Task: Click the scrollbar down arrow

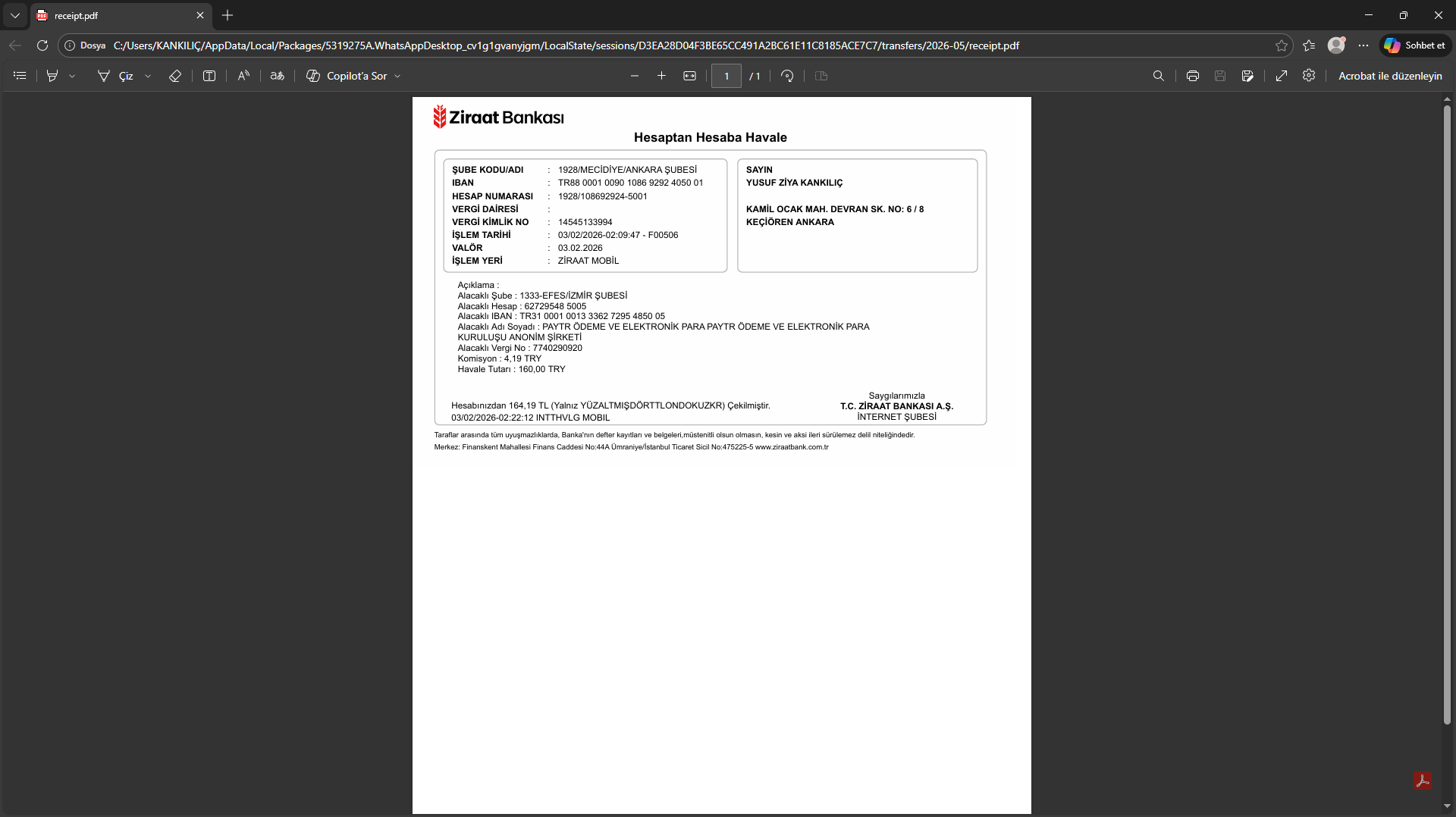Action: tap(1447, 806)
